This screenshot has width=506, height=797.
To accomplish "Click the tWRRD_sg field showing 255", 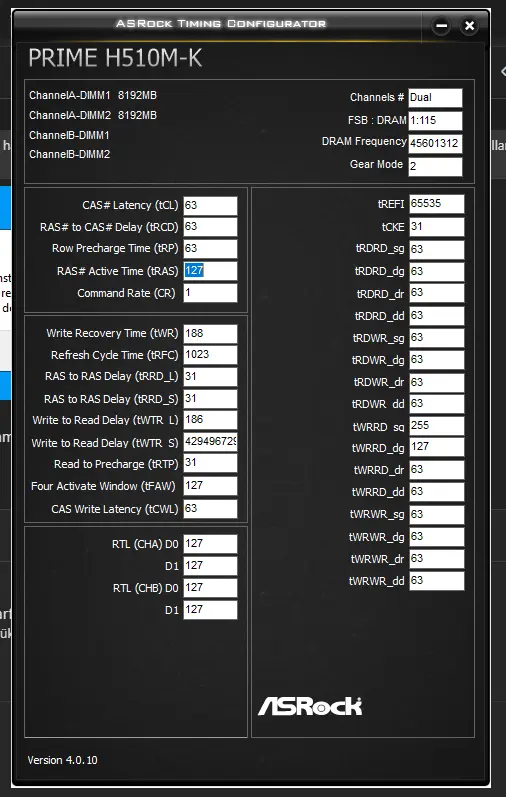I will 436,425.
